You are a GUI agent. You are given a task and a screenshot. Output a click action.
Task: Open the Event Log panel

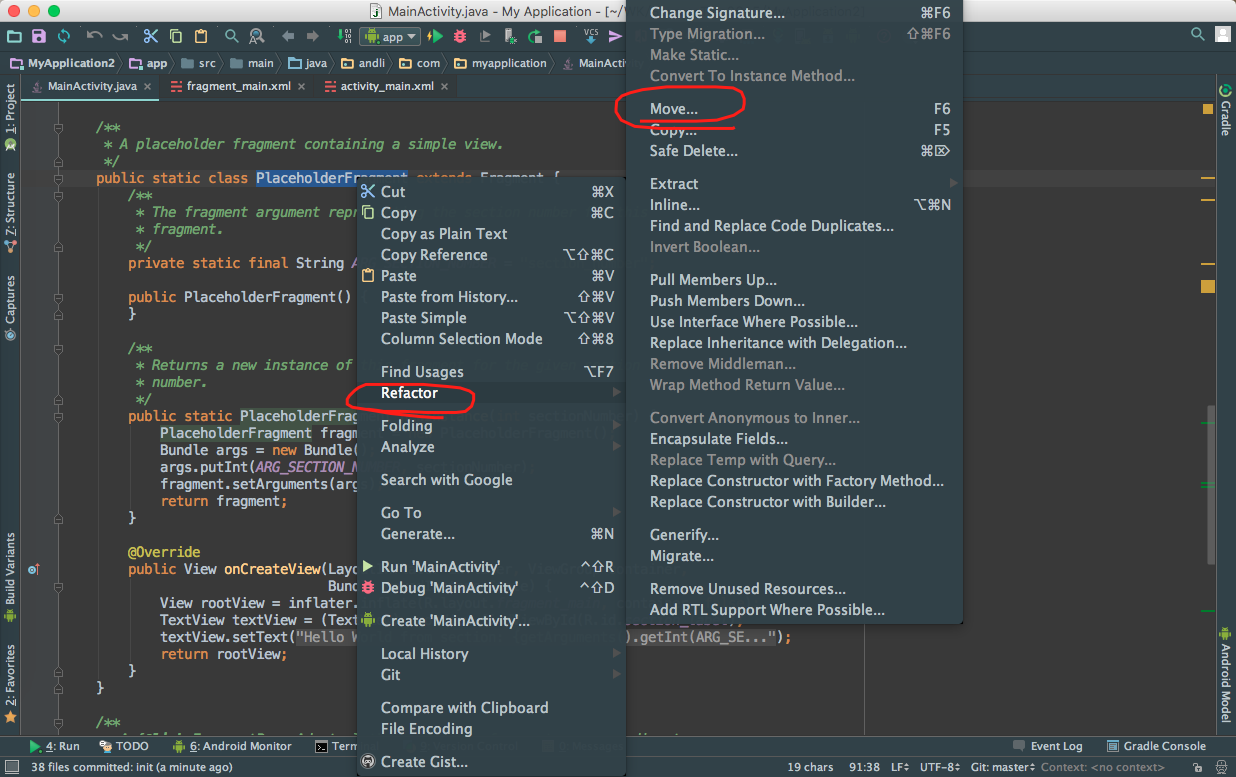coord(1047,746)
